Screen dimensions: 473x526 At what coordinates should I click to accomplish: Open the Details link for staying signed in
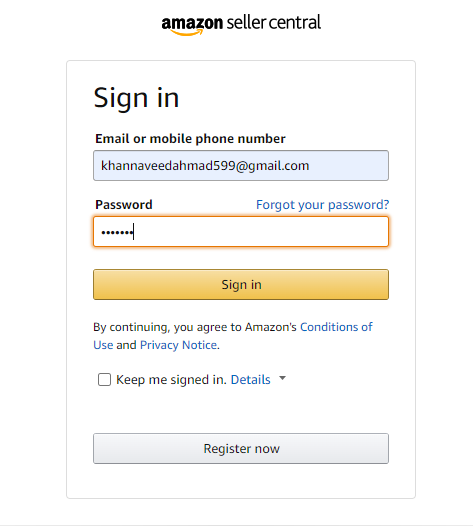(251, 380)
